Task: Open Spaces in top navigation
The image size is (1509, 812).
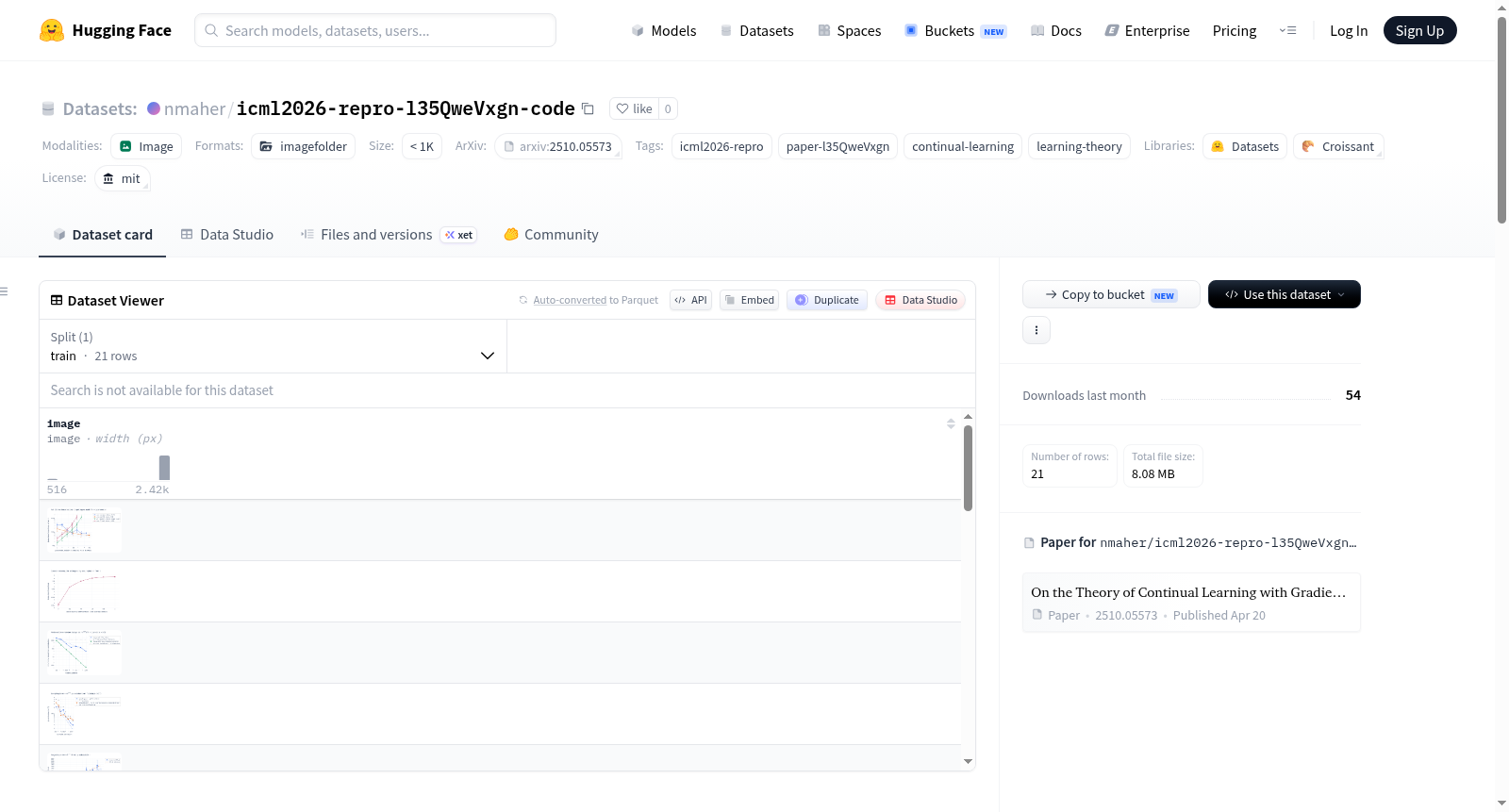Action: pos(849,30)
